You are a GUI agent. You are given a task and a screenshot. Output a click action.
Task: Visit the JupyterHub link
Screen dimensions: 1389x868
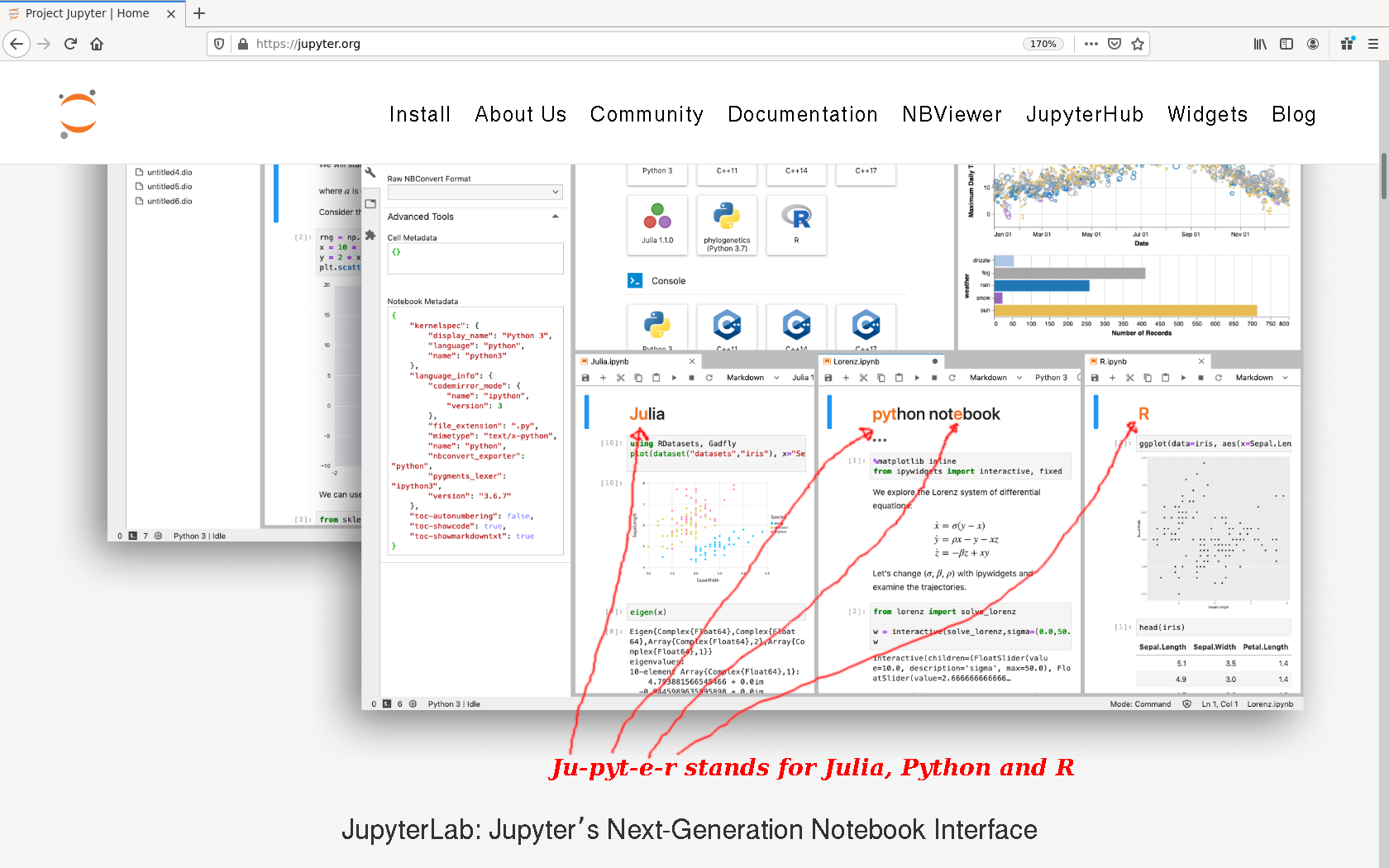[1085, 115]
